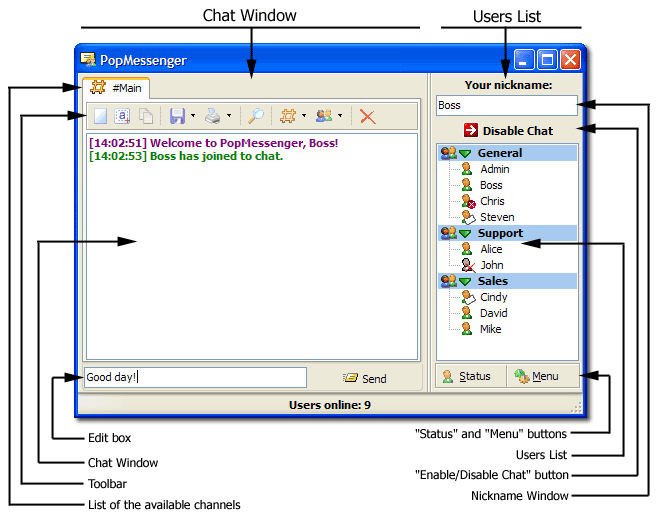Image resolution: width=662 pixels, height=521 pixels.
Task: Open print options dropdown arrow
Action: coord(229,115)
